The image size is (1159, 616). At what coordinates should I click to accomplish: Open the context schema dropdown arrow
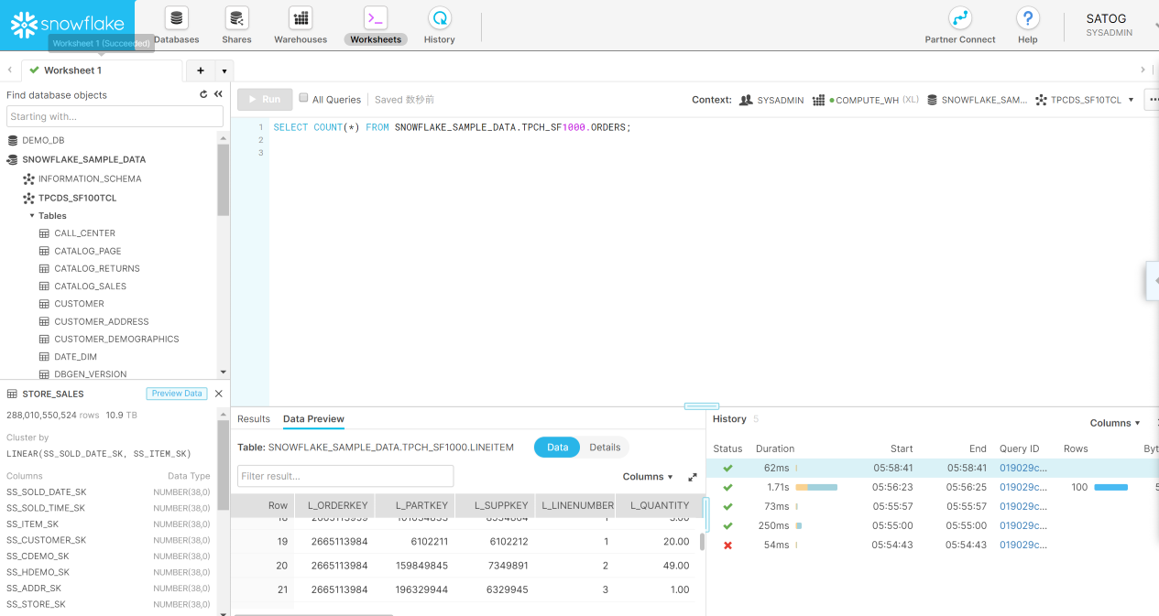click(1131, 100)
